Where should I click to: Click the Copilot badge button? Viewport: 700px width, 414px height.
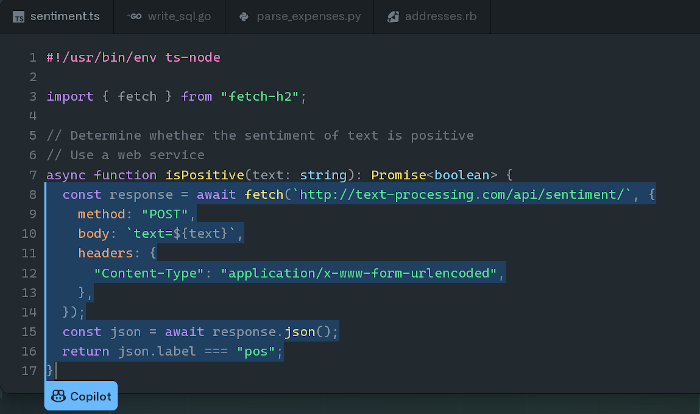tap(81, 396)
